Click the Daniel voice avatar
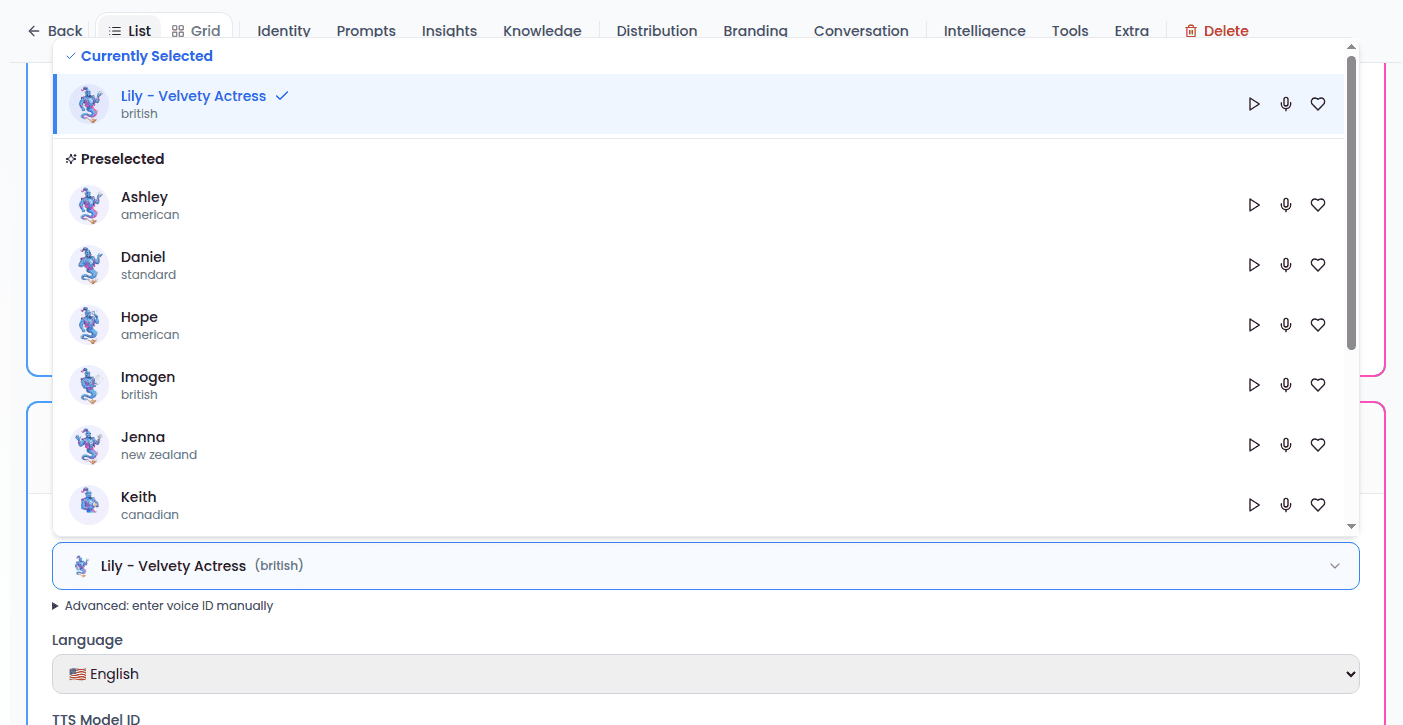This screenshot has height=725, width=1403. [89, 265]
